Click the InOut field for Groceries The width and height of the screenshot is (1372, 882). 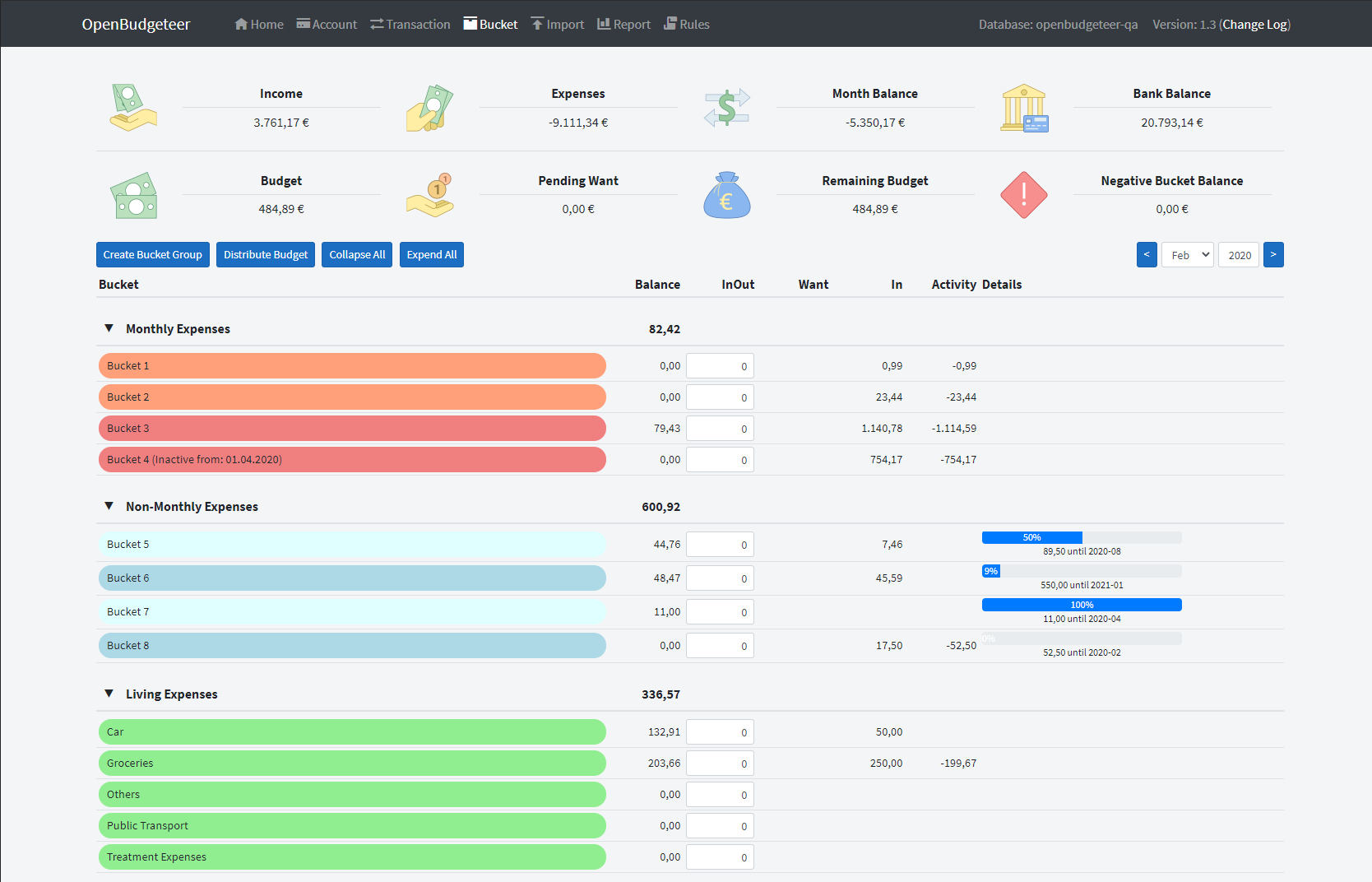click(x=720, y=764)
